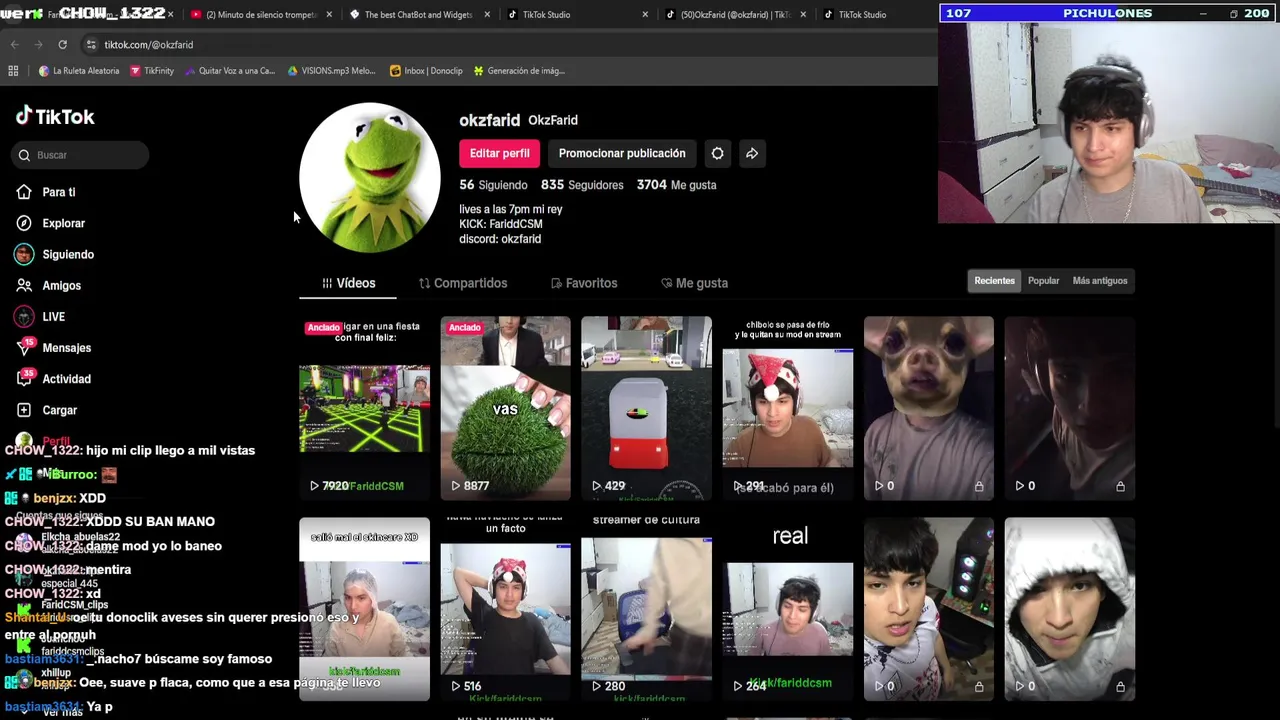The image size is (1280, 720).
Task: Close the OkzFarid TikTok browser tab
Action: pos(803,15)
